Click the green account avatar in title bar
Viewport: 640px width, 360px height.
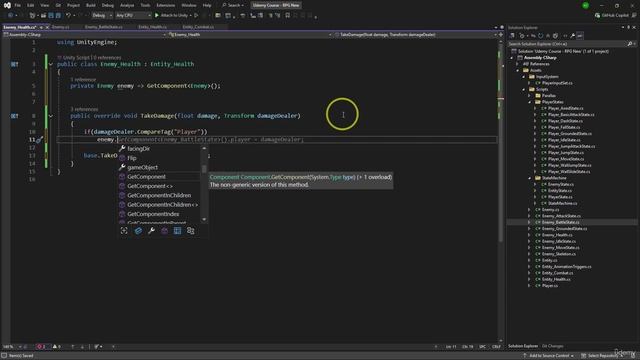[x=586, y=5]
